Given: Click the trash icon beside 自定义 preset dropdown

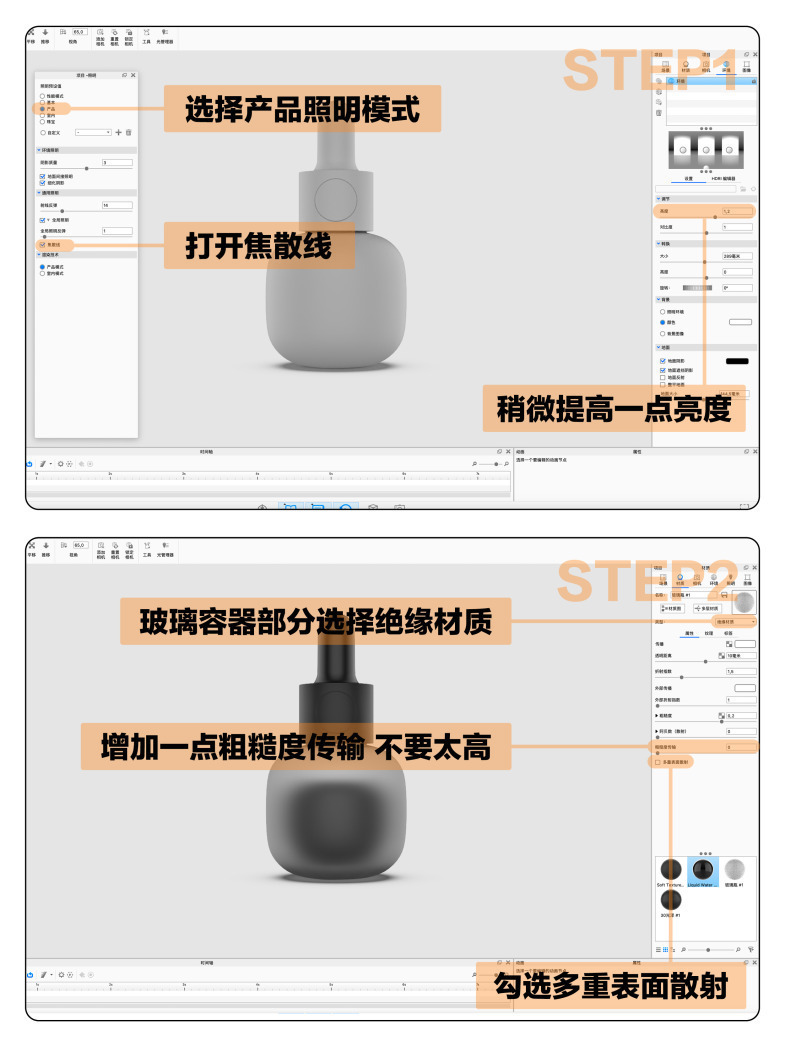Looking at the screenshot, I should pyautogui.click(x=128, y=132).
